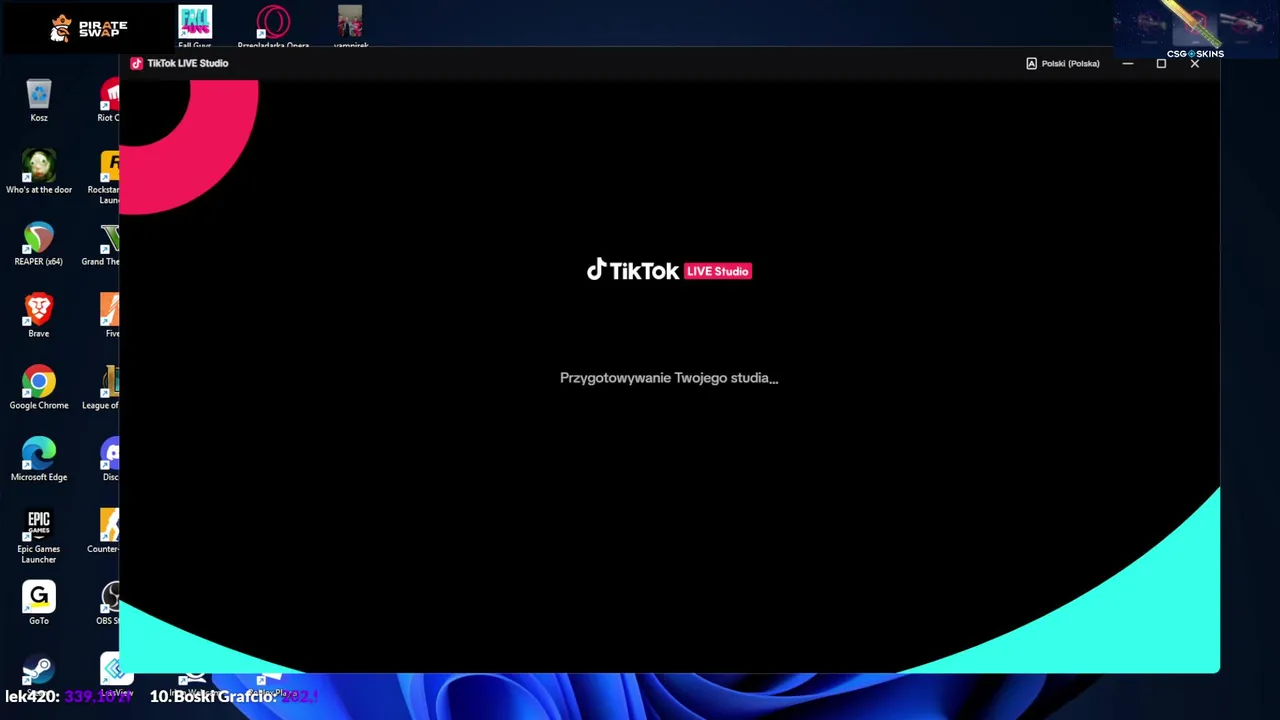Open the Polski (Polska) language selector
1280x720 pixels.
click(x=1063, y=63)
